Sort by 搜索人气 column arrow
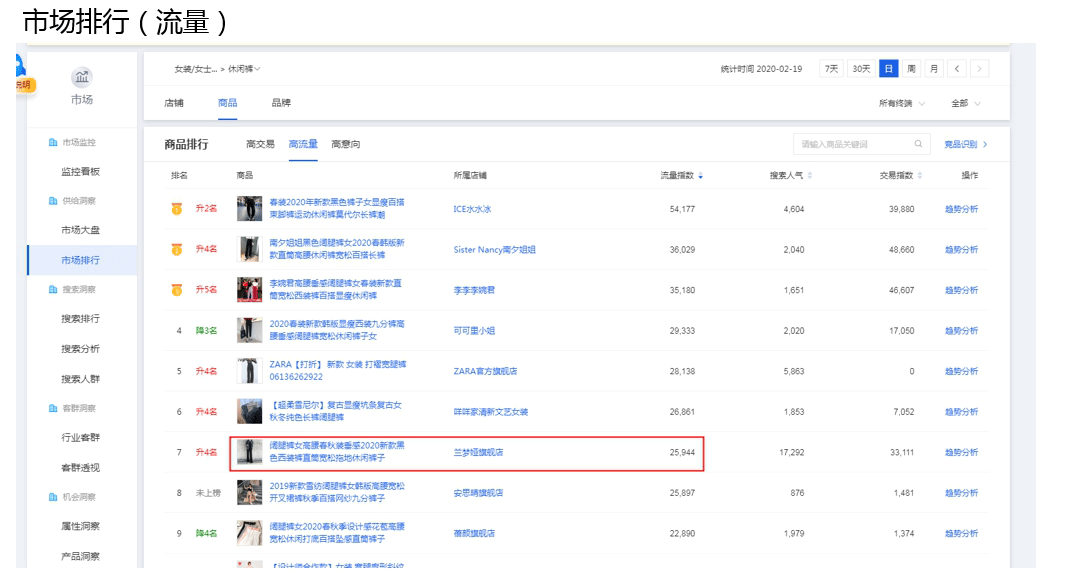 coord(811,176)
